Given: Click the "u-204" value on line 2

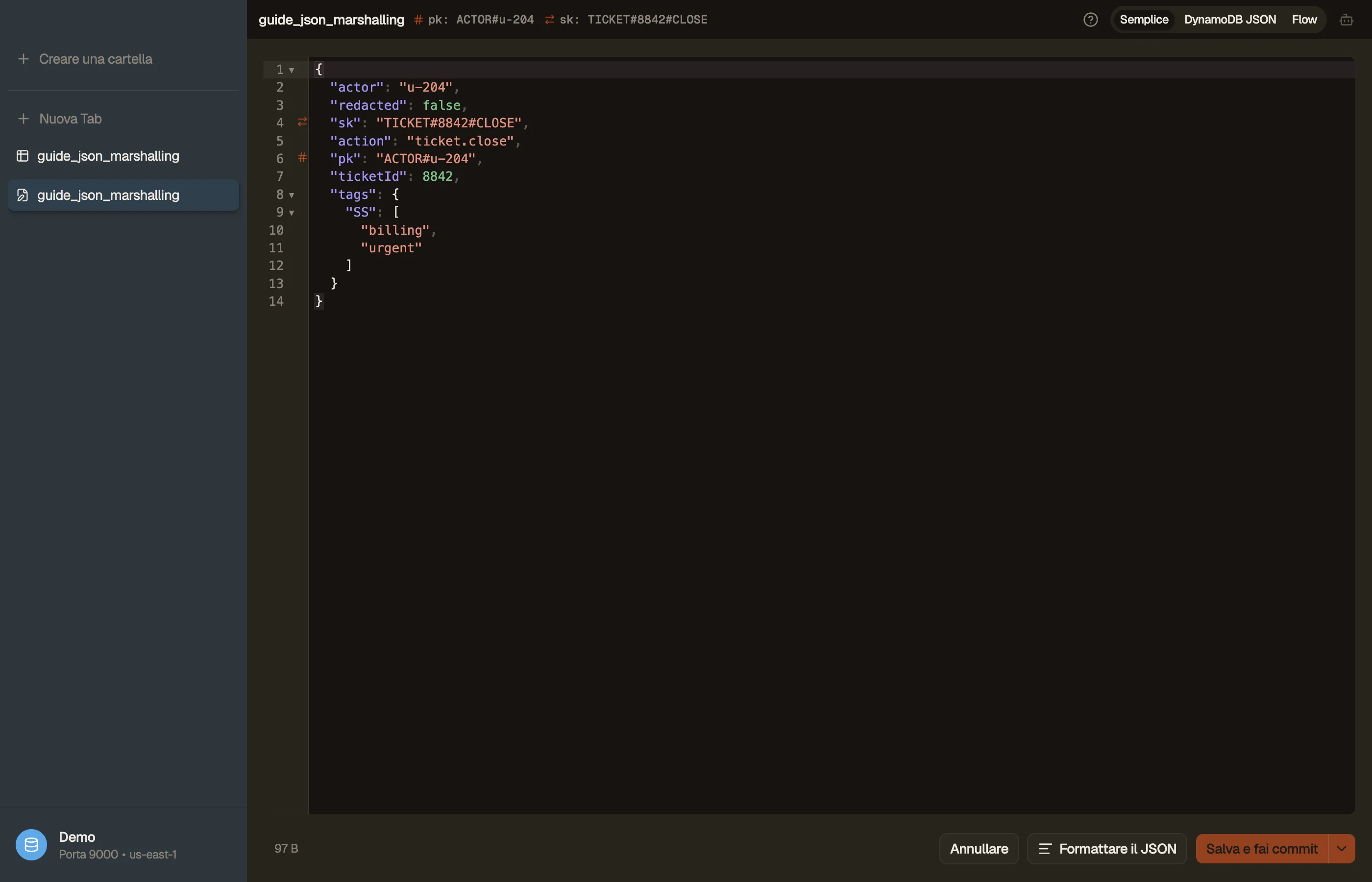Looking at the screenshot, I should [426, 87].
